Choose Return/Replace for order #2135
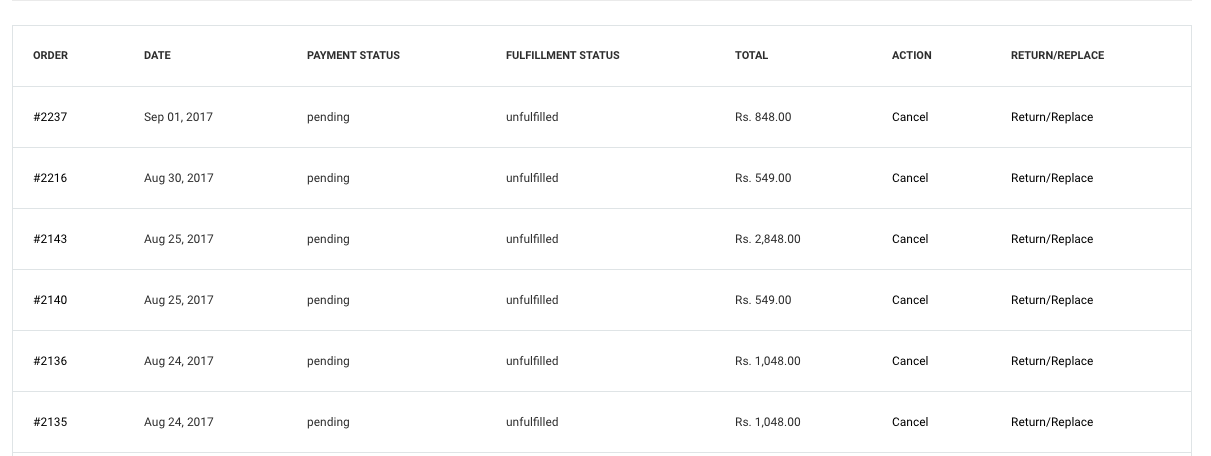Viewport: 1211px width, 456px height. click(x=1052, y=422)
